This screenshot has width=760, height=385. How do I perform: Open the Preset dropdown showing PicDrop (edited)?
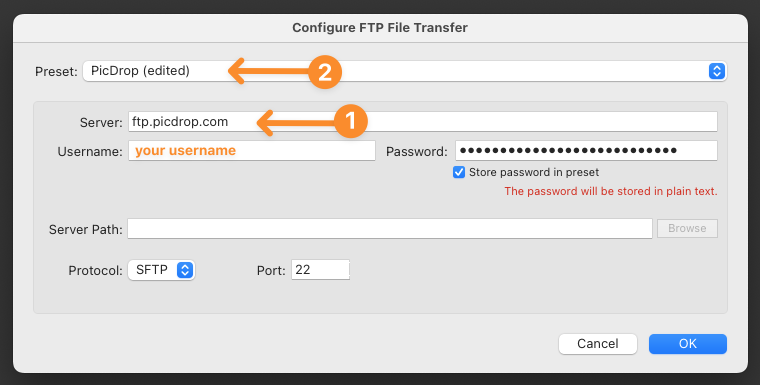404,71
